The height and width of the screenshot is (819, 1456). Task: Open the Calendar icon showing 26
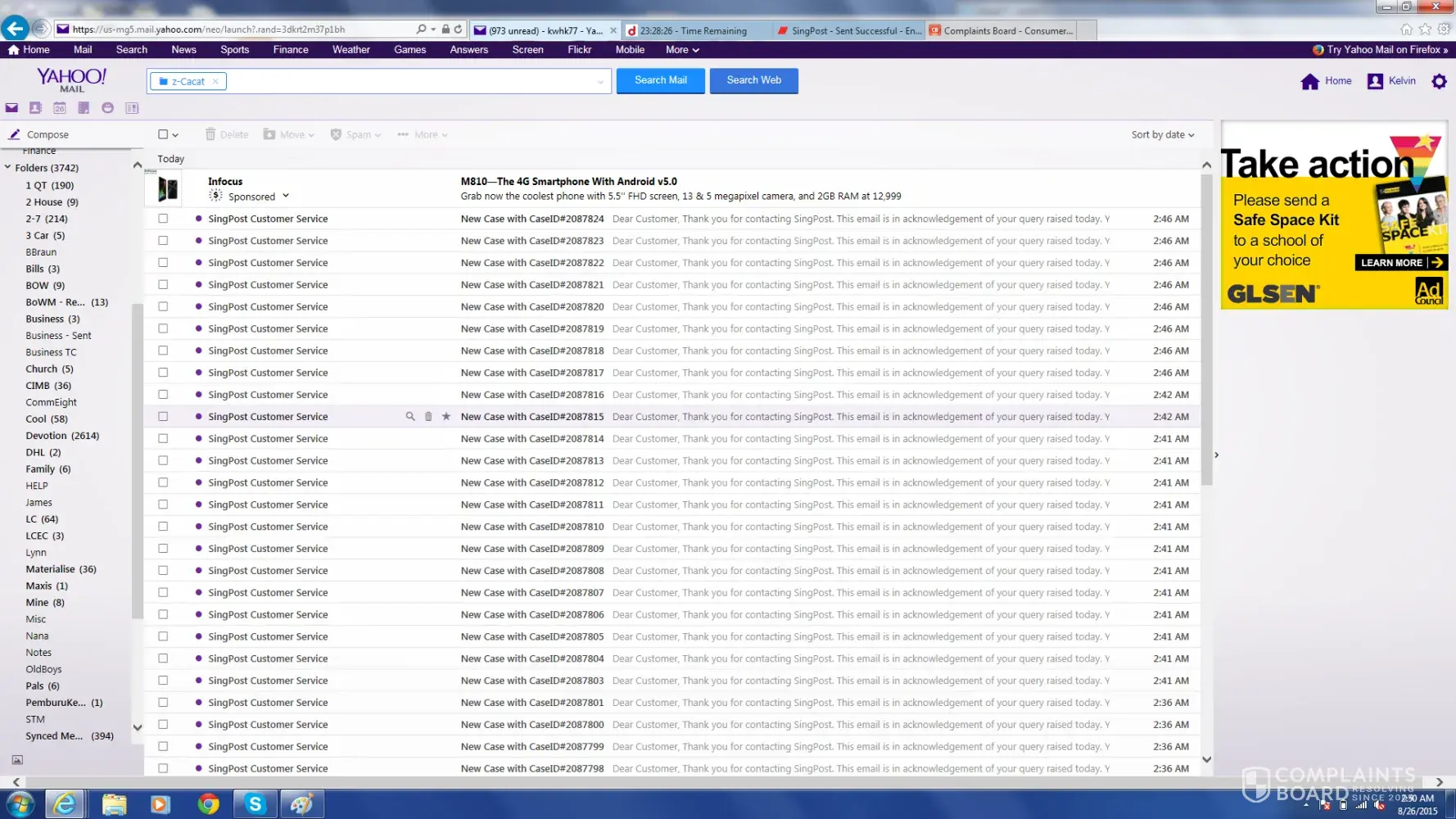pos(60,108)
